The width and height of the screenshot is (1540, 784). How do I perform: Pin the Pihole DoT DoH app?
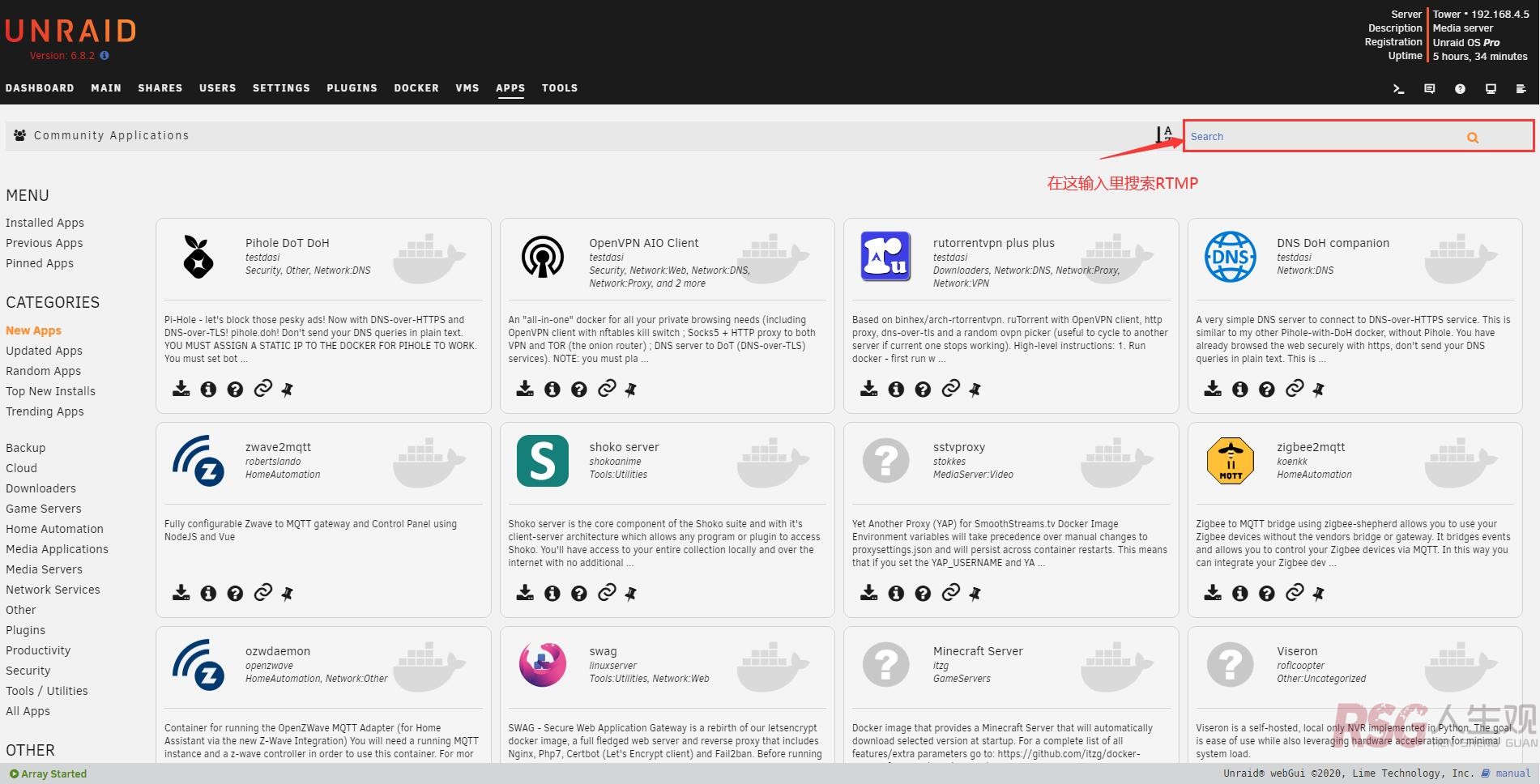[x=287, y=390]
